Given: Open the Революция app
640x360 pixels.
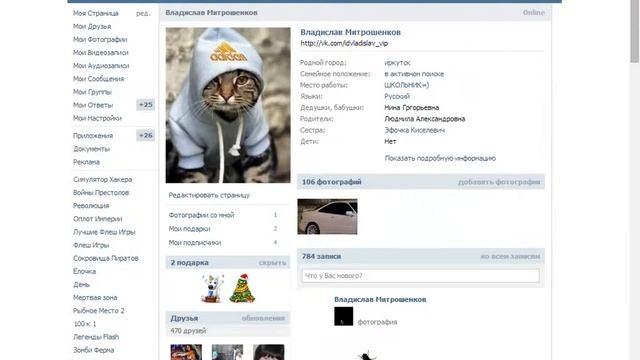Looking at the screenshot, I should [91, 205].
